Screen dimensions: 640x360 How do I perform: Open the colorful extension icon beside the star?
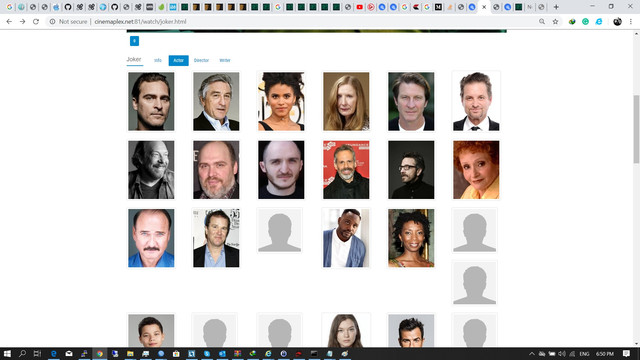click(572, 22)
